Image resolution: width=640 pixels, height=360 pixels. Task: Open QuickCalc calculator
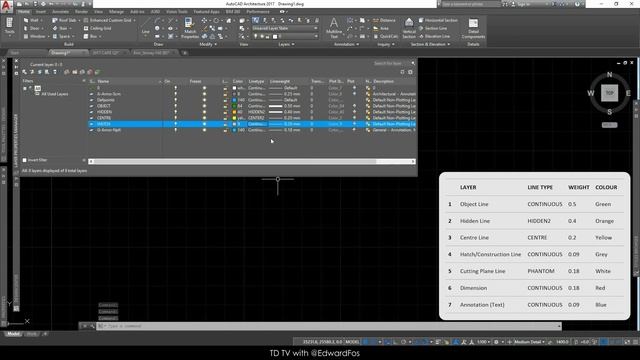[x=385, y=36]
